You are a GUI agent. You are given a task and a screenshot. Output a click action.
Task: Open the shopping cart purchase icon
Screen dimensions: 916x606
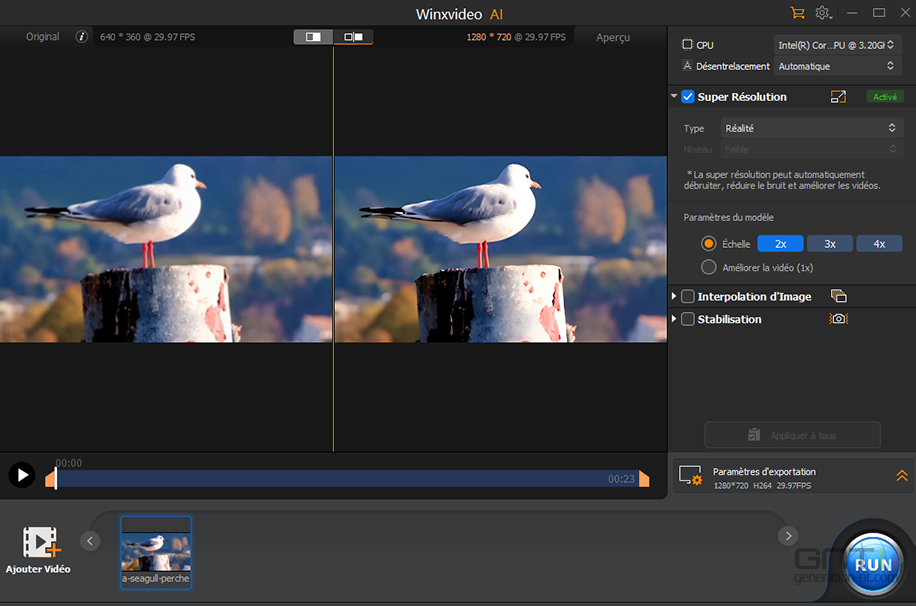coord(797,13)
